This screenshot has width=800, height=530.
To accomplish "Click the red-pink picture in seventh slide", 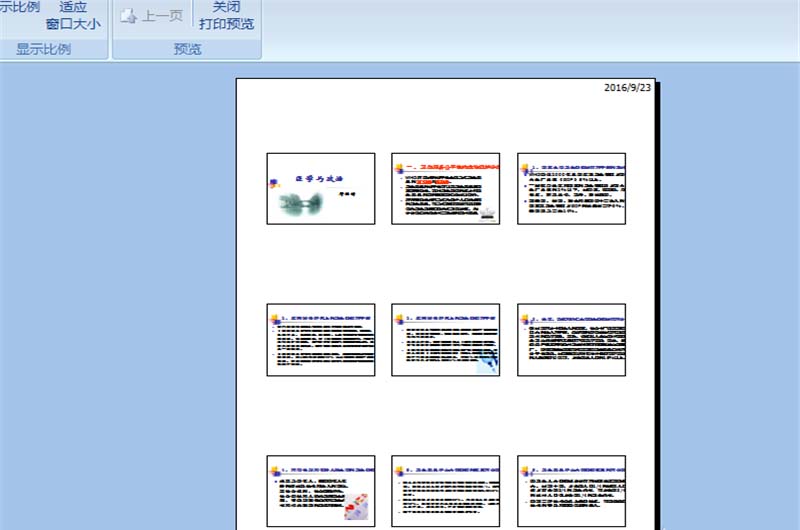I will [x=356, y=509].
